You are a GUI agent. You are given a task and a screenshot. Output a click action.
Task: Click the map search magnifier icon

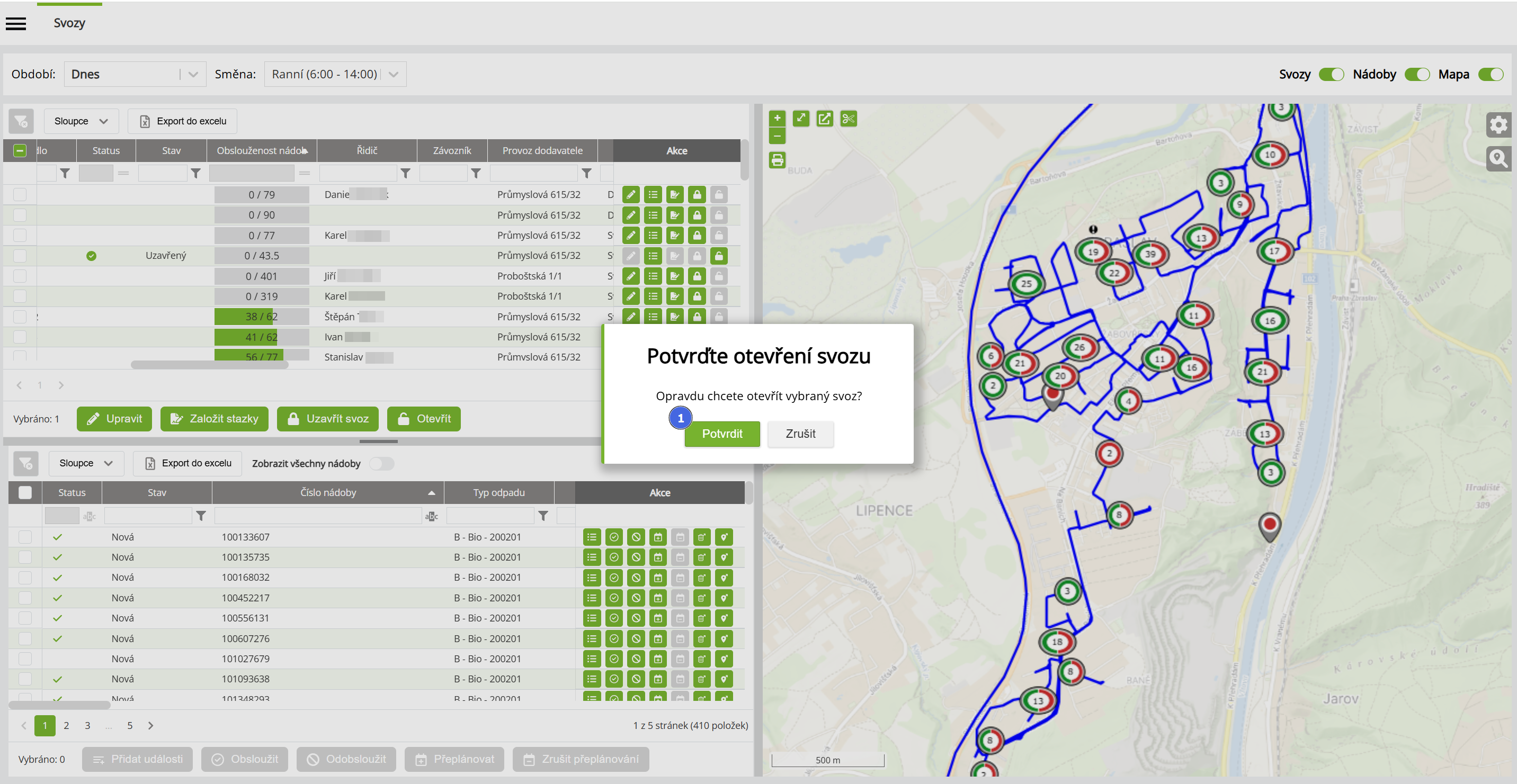(x=1498, y=158)
